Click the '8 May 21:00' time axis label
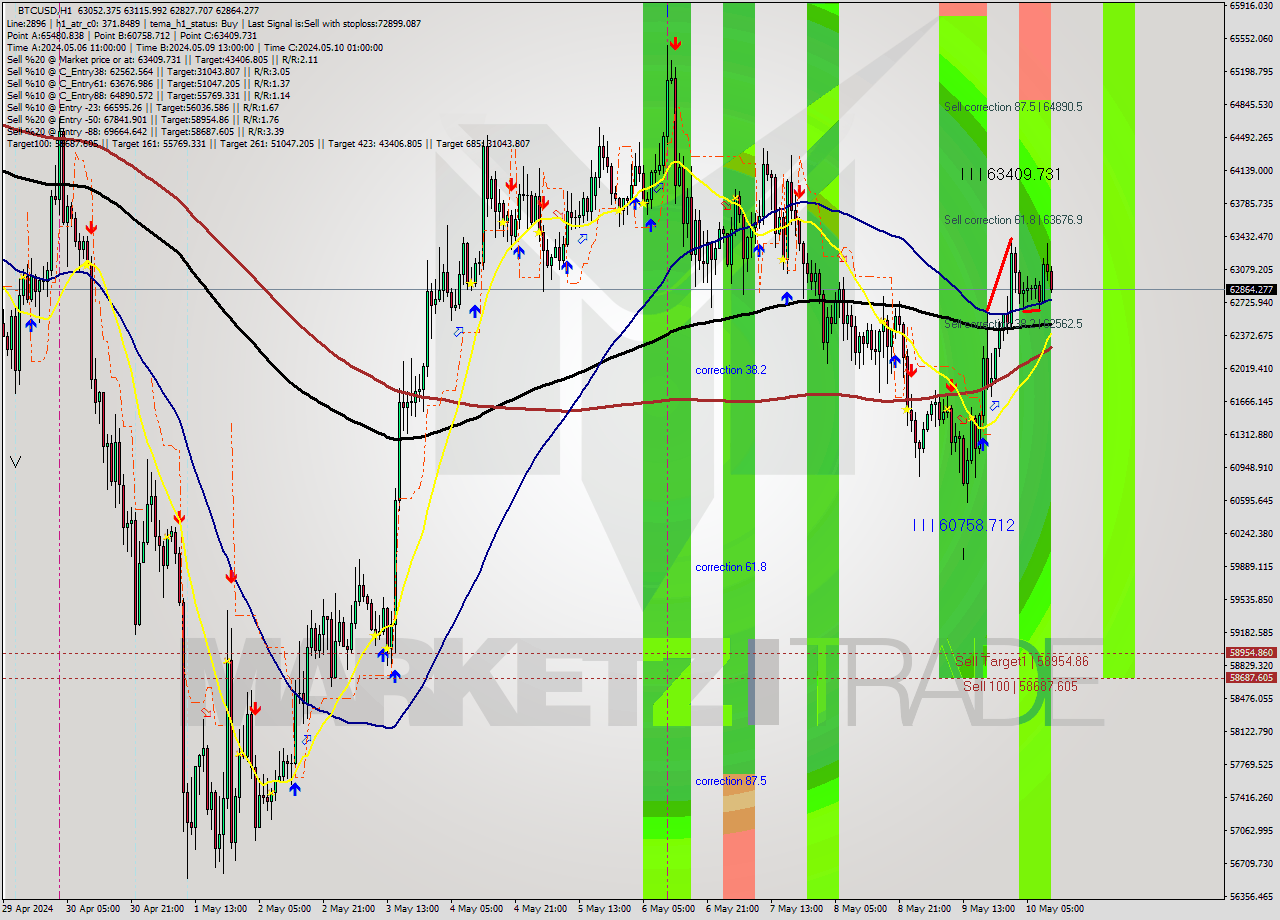1280x920 pixels. click(925, 909)
